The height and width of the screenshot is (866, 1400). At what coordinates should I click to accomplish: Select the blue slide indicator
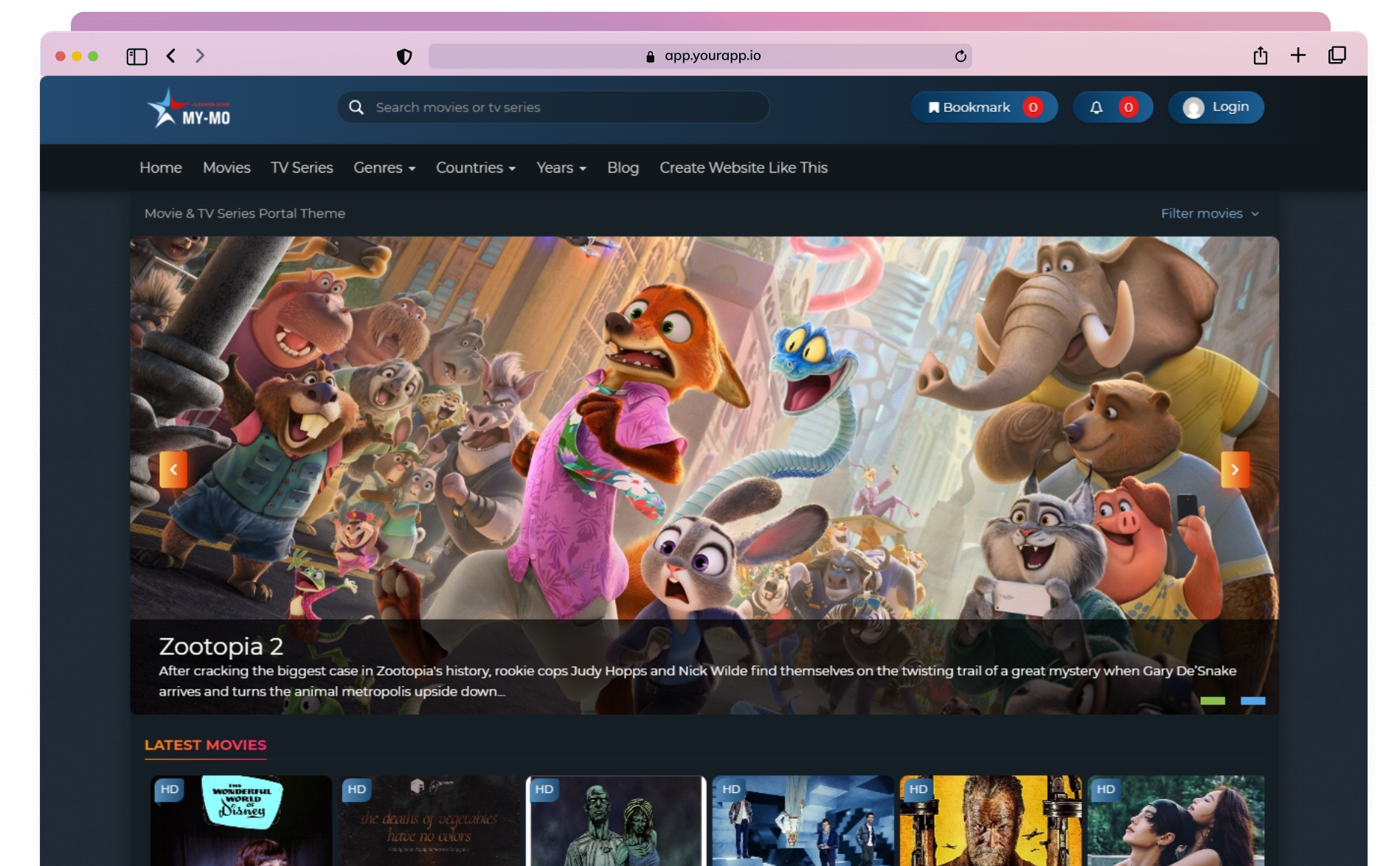[x=1252, y=701]
